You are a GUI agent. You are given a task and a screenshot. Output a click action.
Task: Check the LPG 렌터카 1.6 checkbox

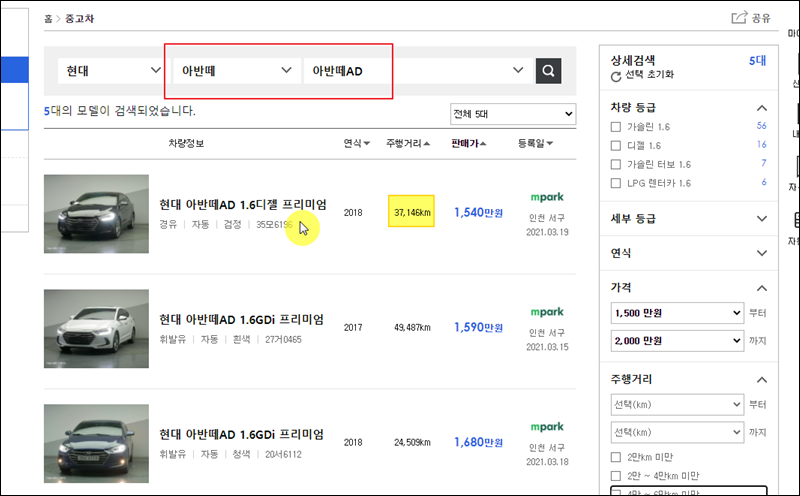point(616,183)
